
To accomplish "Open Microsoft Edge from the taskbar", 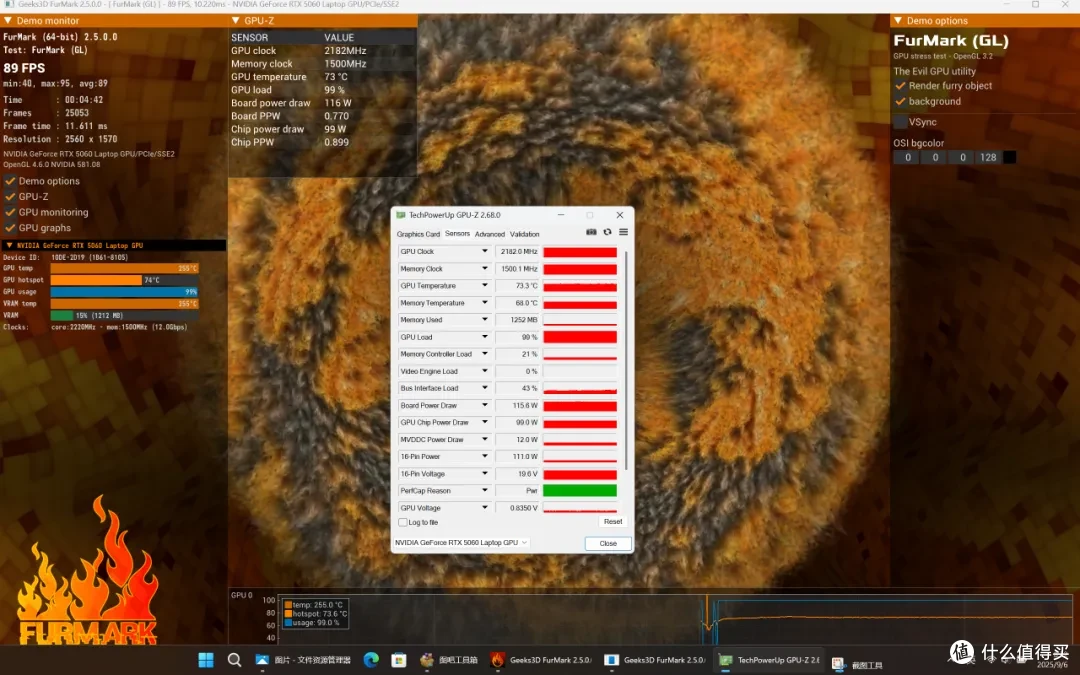I will tap(371, 660).
